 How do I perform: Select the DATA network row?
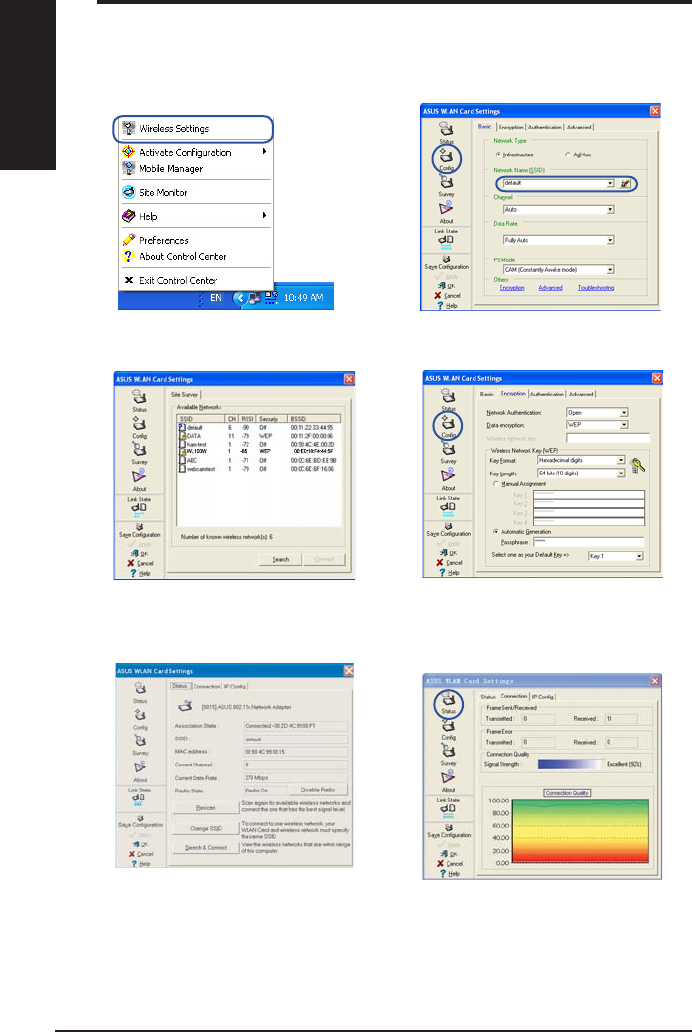[259, 436]
